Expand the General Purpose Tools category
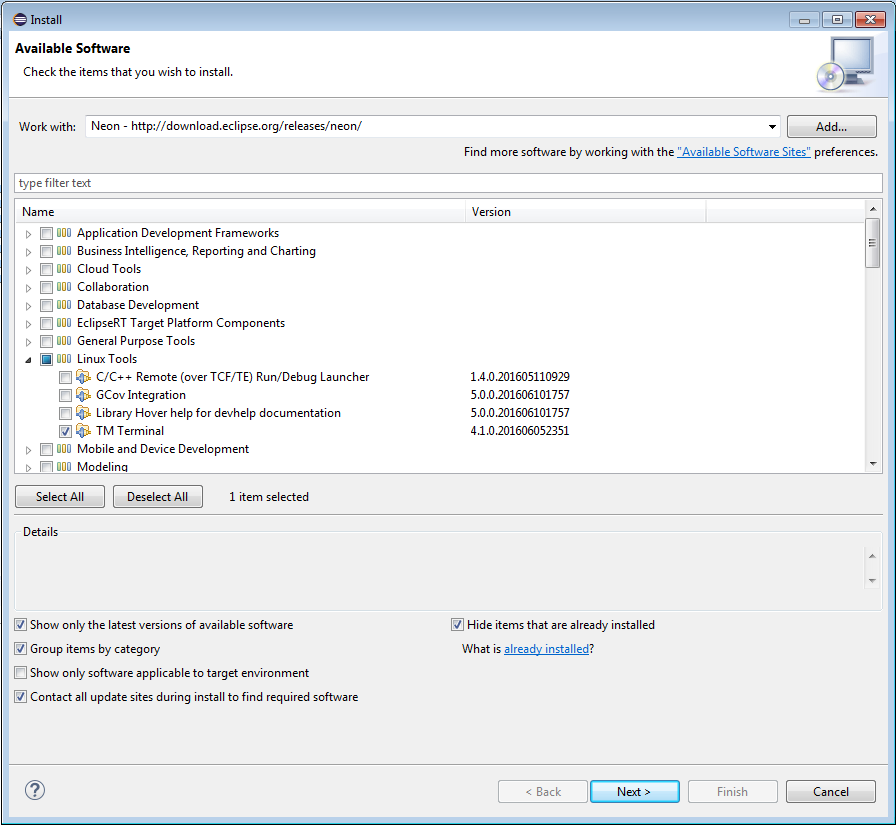This screenshot has height=826, width=896. pyautogui.click(x=28, y=342)
